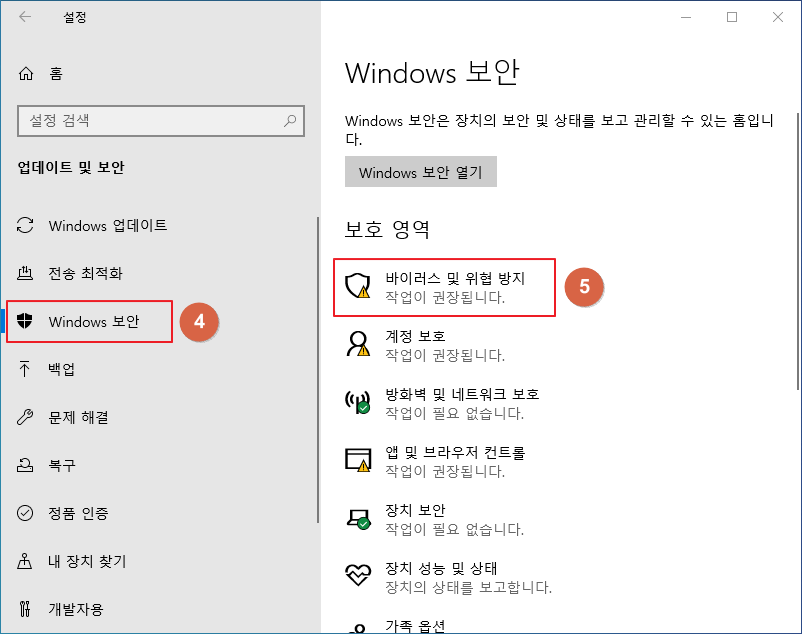Image resolution: width=802 pixels, height=634 pixels.
Task: Open 장치 보안 protection area
Action: (435, 519)
